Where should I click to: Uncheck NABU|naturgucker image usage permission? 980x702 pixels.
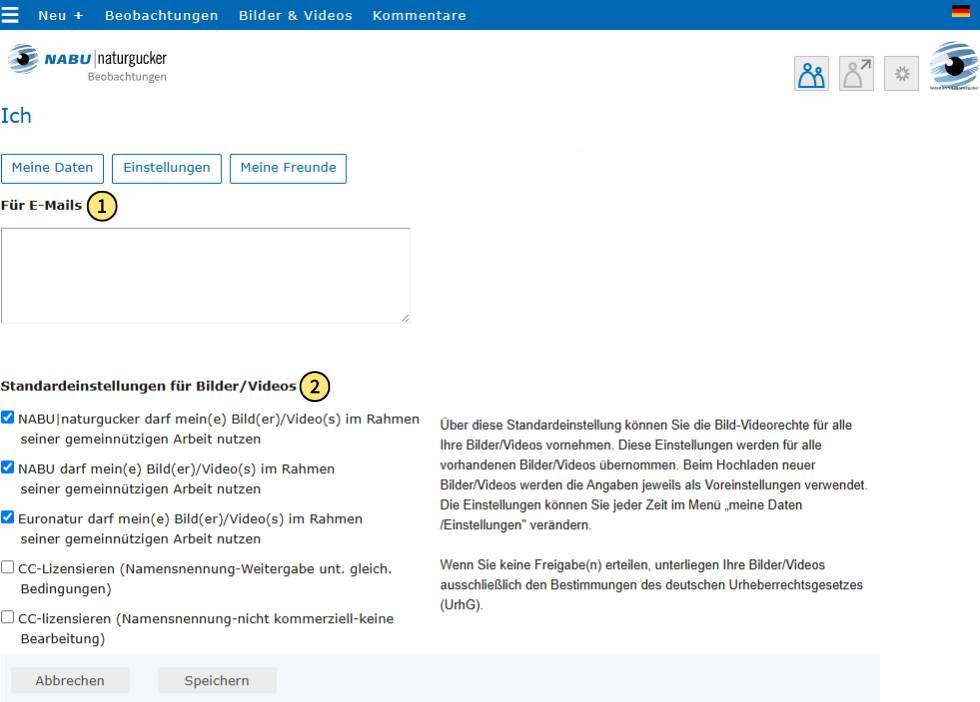pos(8,418)
